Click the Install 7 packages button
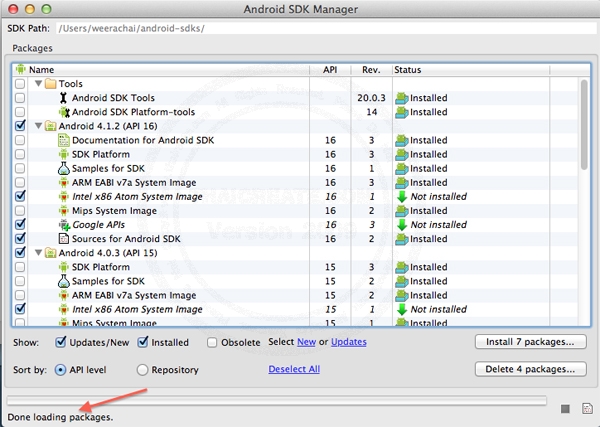The image size is (600, 427). click(530, 342)
